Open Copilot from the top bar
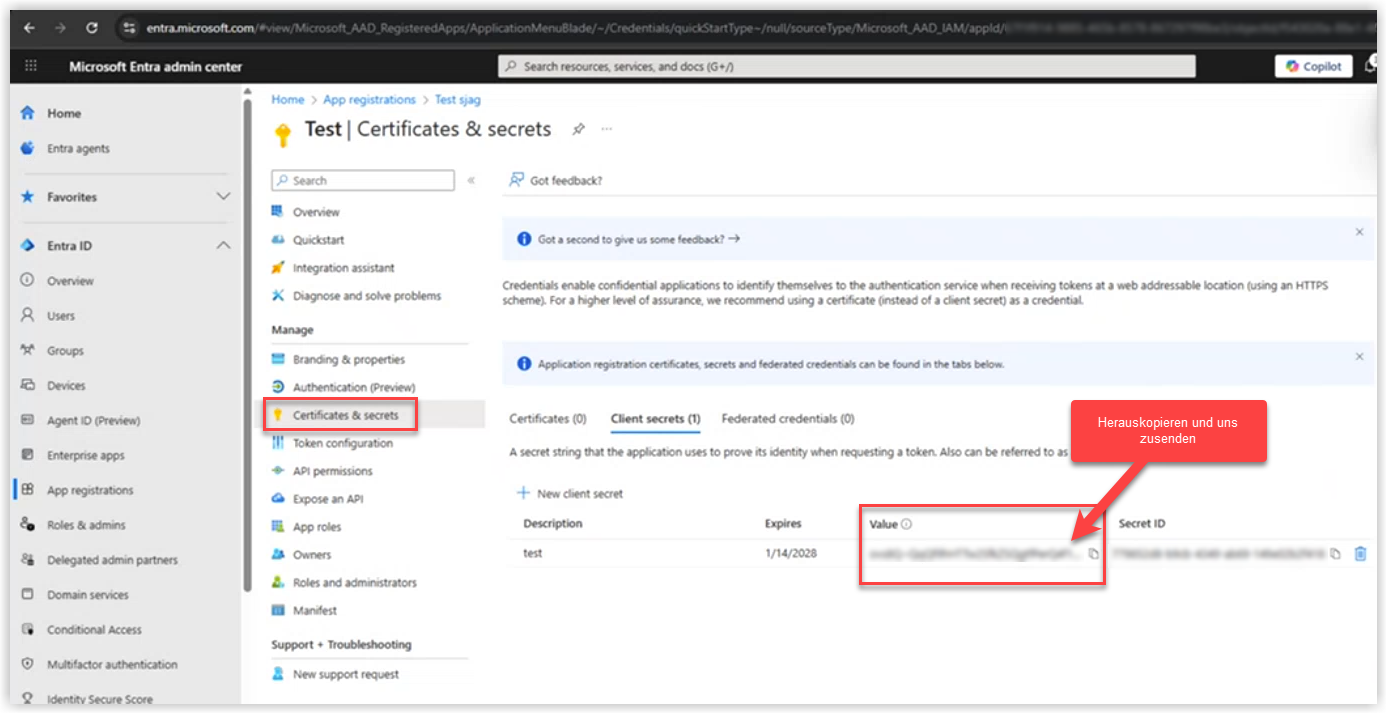This screenshot has height=714, width=1387. pyautogui.click(x=1313, y=66)
